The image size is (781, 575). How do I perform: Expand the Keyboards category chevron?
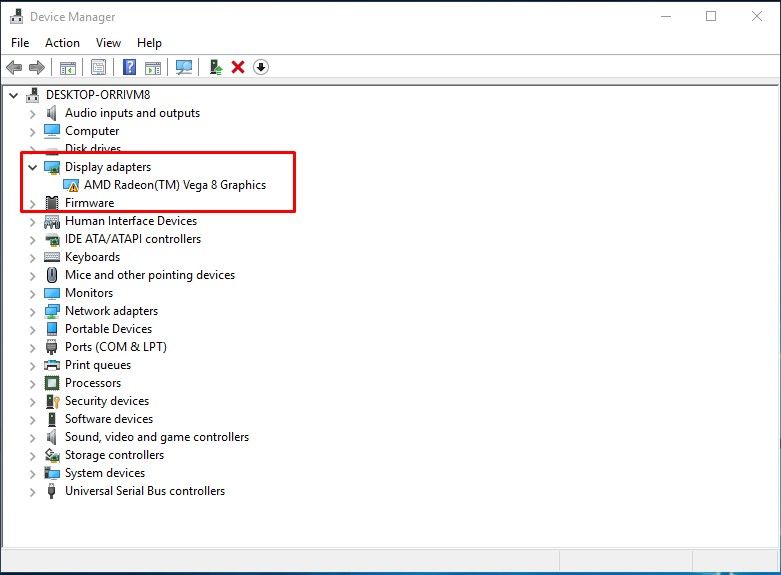click(32, 258)
